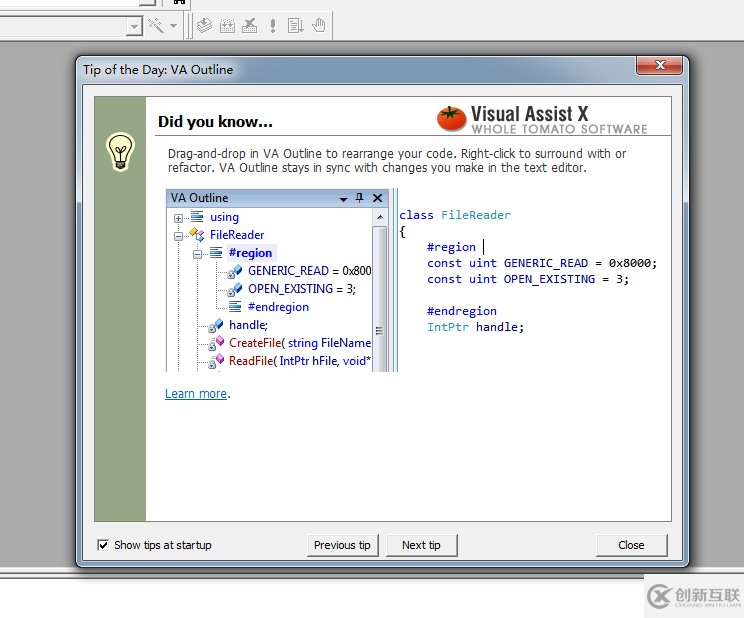Close the Tip of the Day dialog window
This screenshot has height=618, width=744.
coord(660,65)
